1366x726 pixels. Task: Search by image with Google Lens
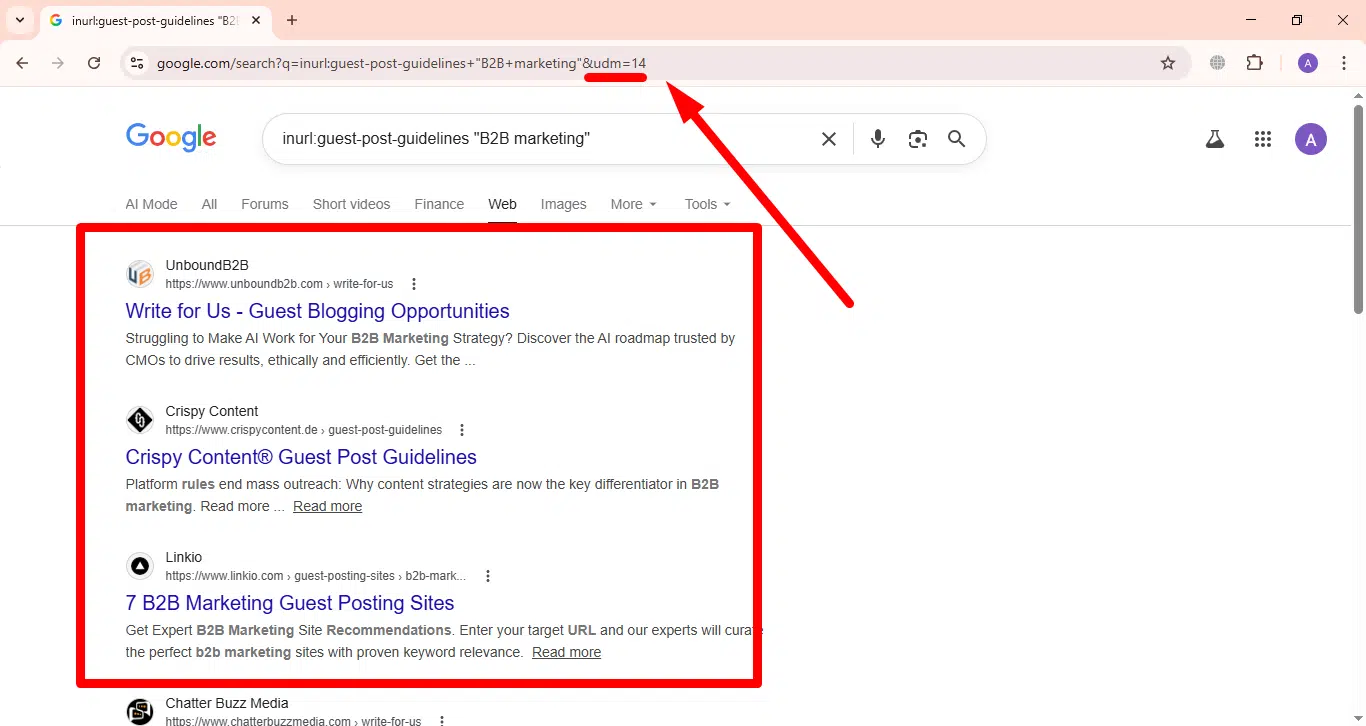918,139
